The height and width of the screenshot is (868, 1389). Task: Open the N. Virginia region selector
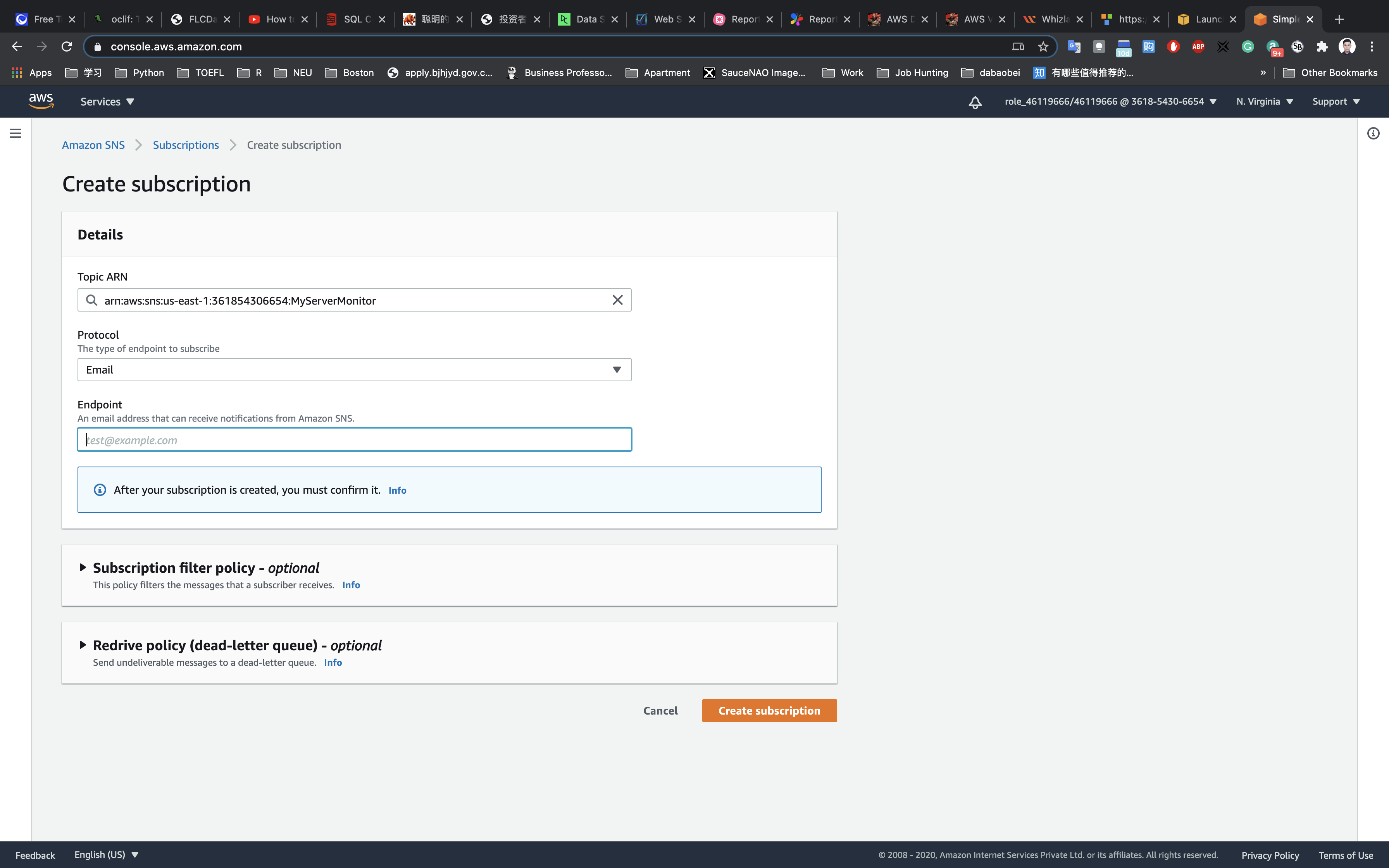tap(1264, 102)
